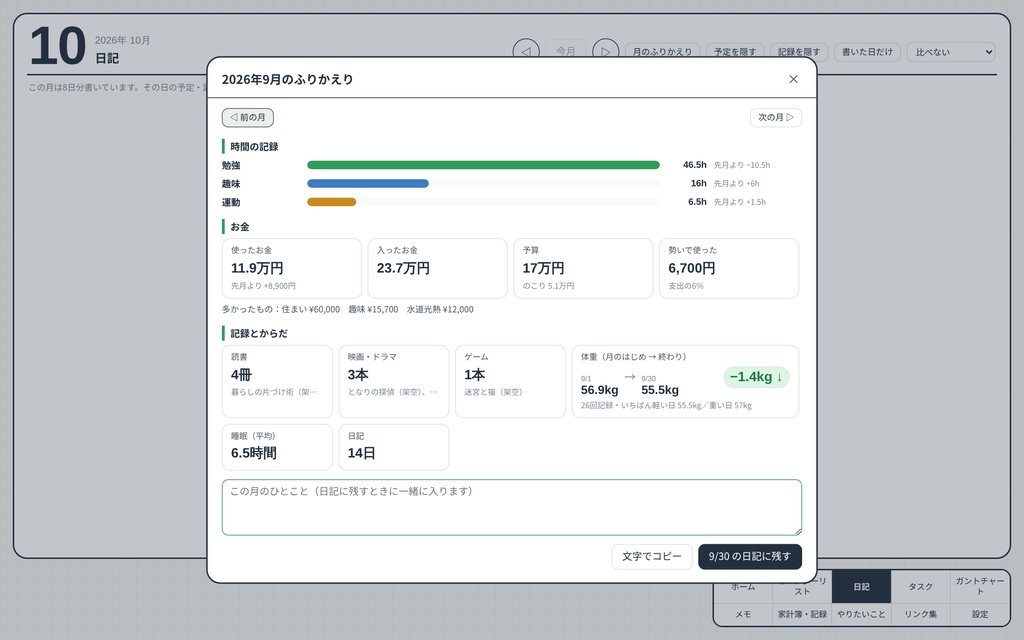Screen dimensions: 1024x640
Task: Click 9/30 の日記に残す button
Action: (750, 556)
